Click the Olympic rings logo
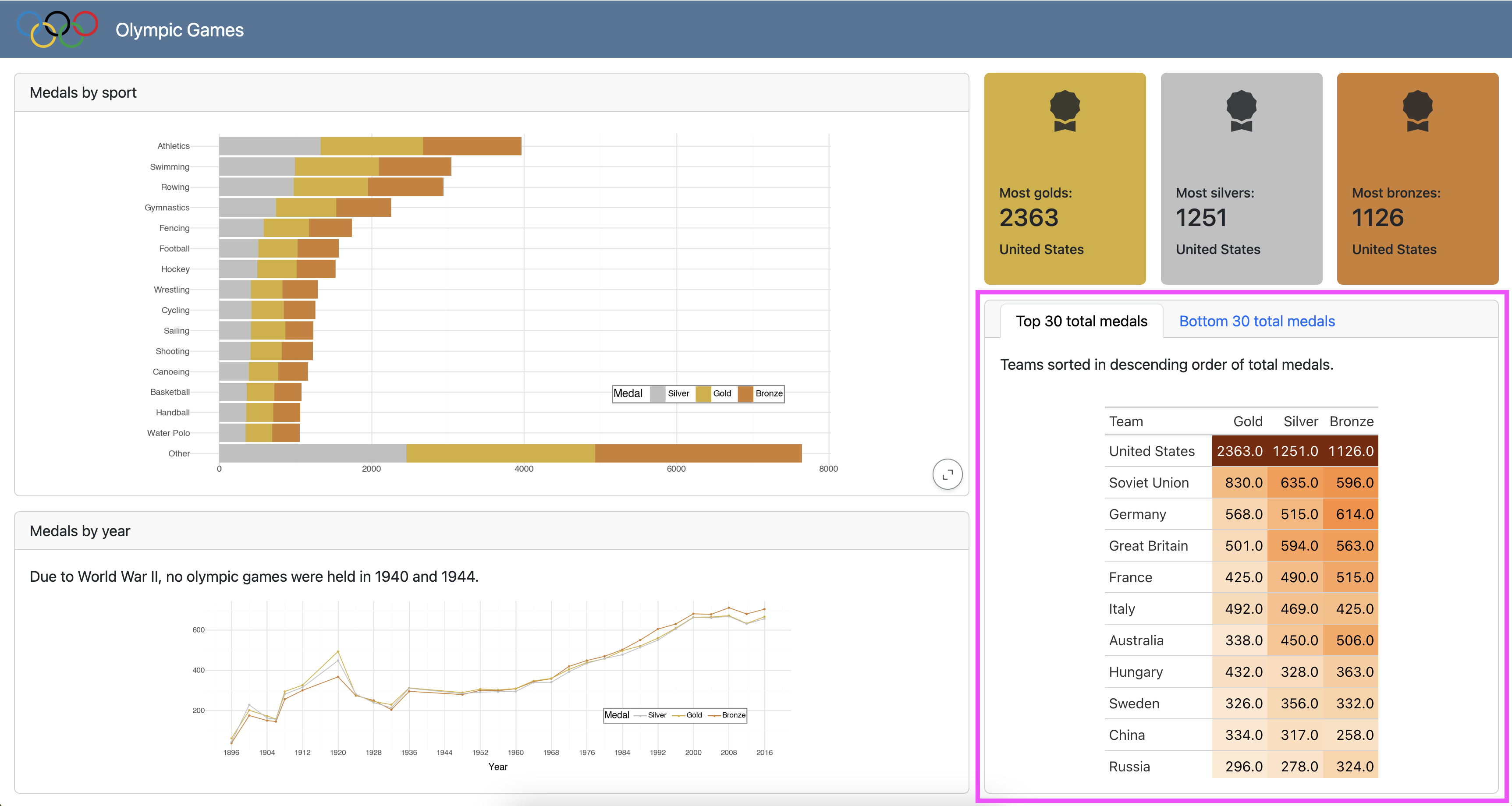This screenshot has width=1512, height=806. pos(57,29)
